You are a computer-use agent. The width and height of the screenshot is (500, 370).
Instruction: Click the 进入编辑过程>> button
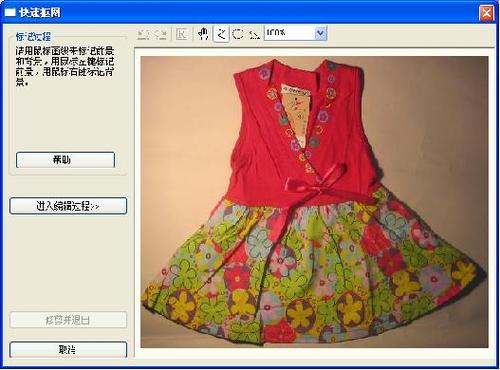coord(68,206)
